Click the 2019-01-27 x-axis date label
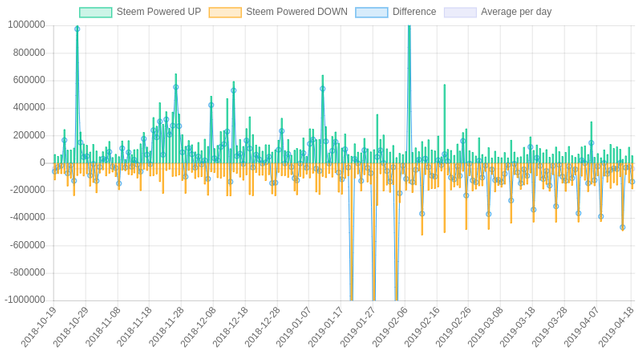 tap(357, 327)
